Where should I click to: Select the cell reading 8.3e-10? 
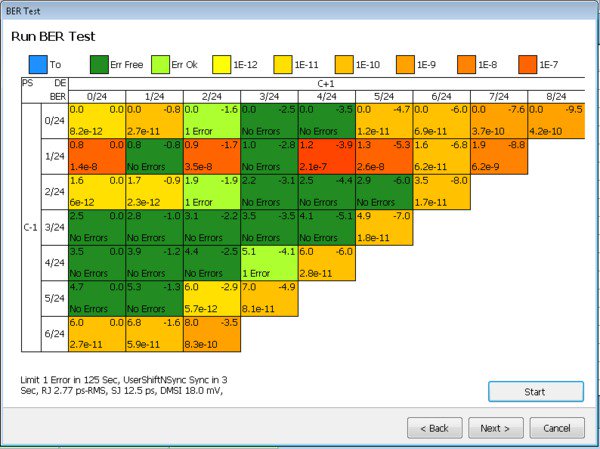211,332
